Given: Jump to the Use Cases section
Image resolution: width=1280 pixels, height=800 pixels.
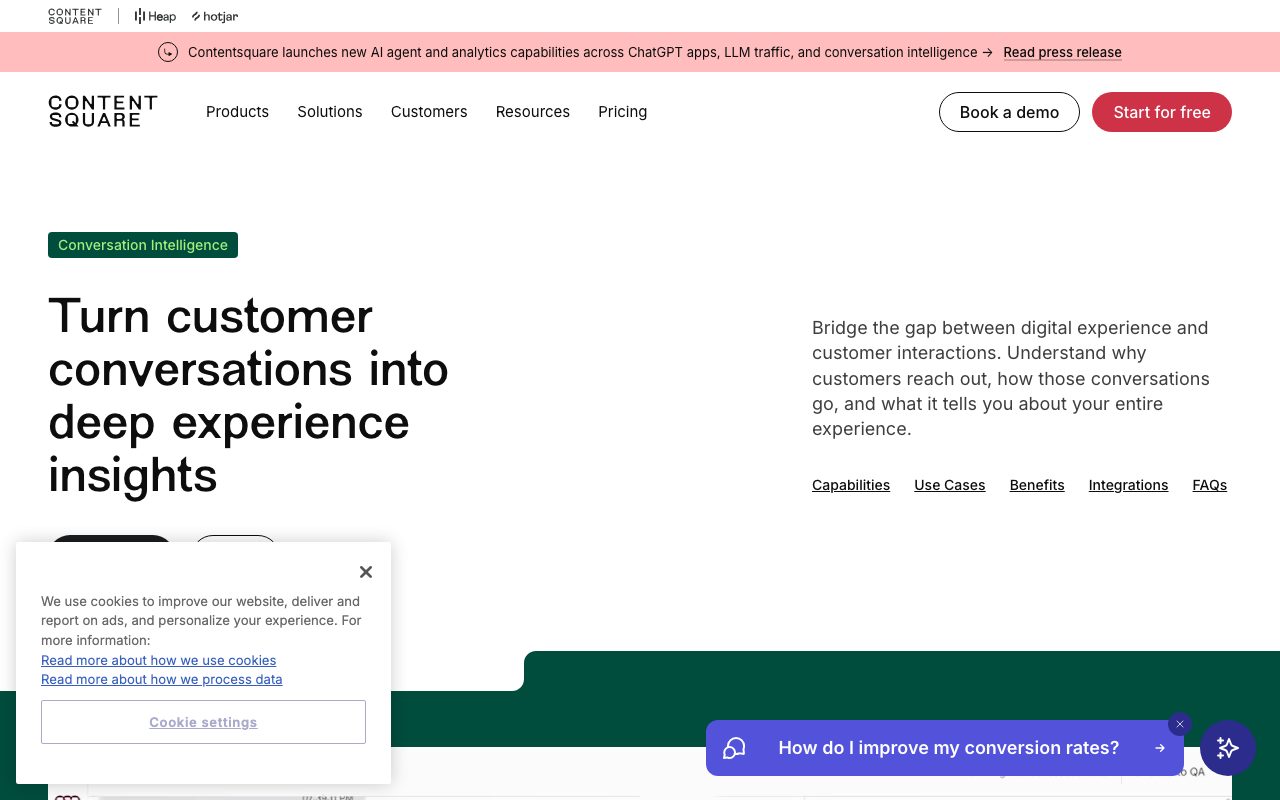Looking at the screenshot, I should tap(950, 485).
